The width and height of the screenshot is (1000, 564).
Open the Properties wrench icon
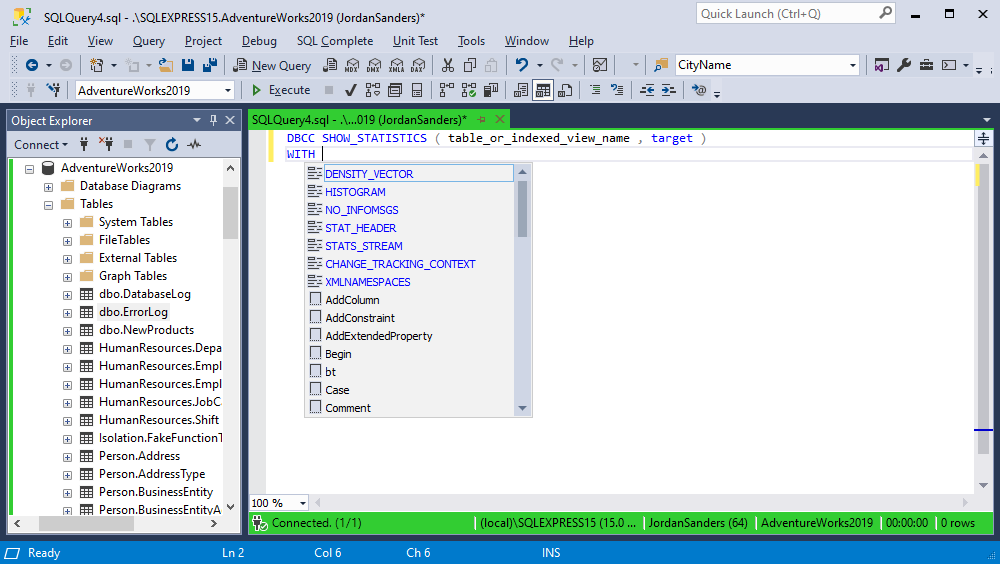[904, 65]
